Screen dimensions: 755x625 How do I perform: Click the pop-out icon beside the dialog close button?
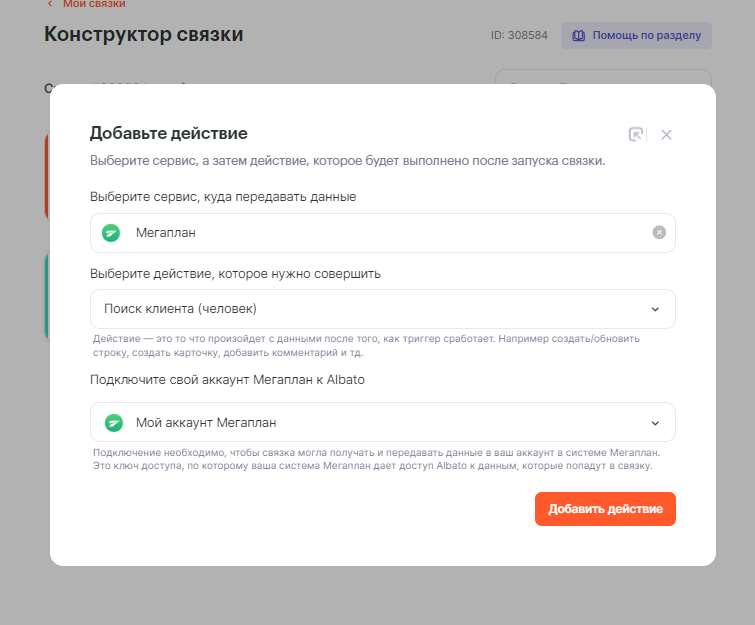636,134
